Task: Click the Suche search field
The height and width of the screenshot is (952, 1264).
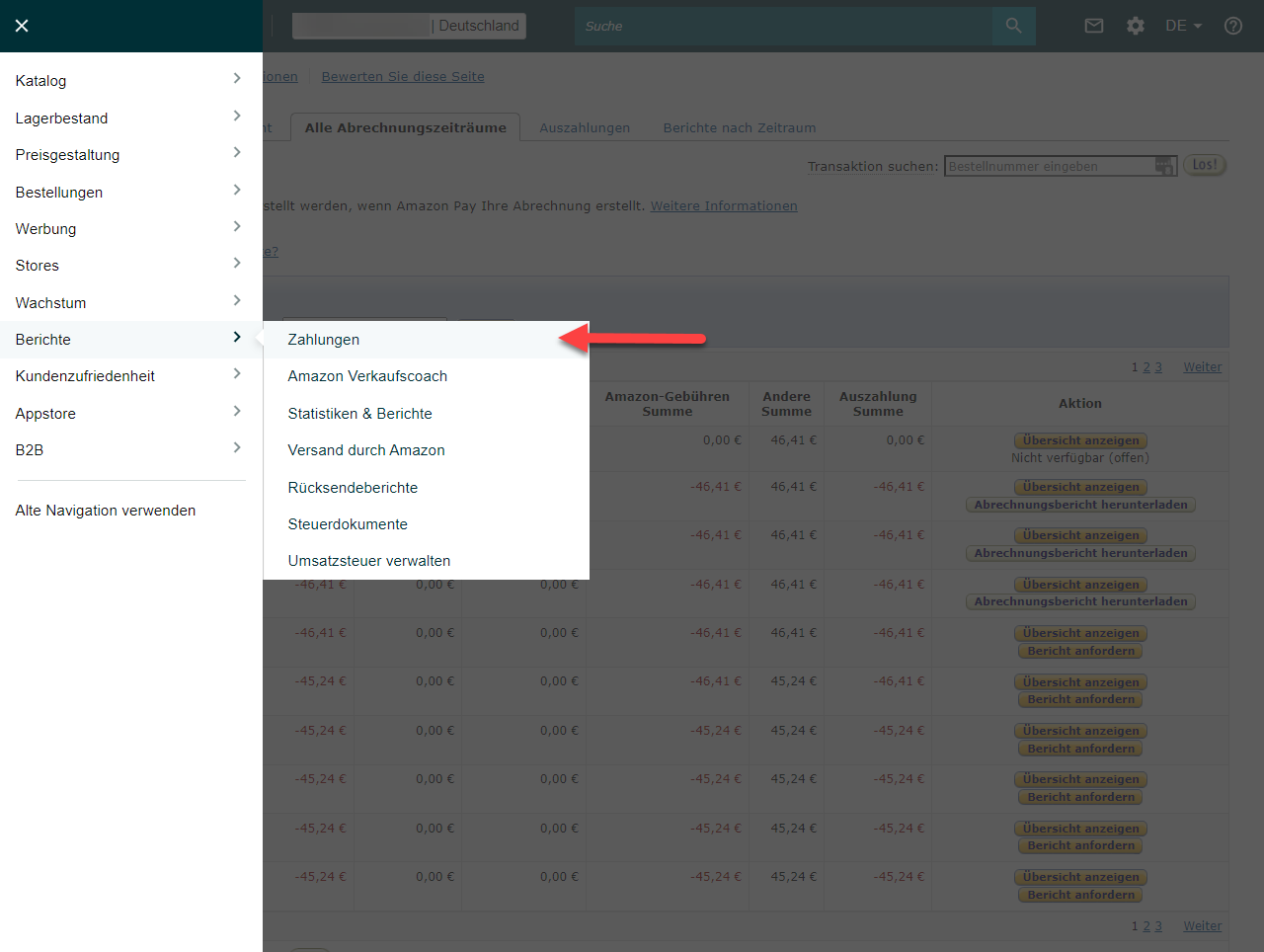Action: (x=784, y=26)
